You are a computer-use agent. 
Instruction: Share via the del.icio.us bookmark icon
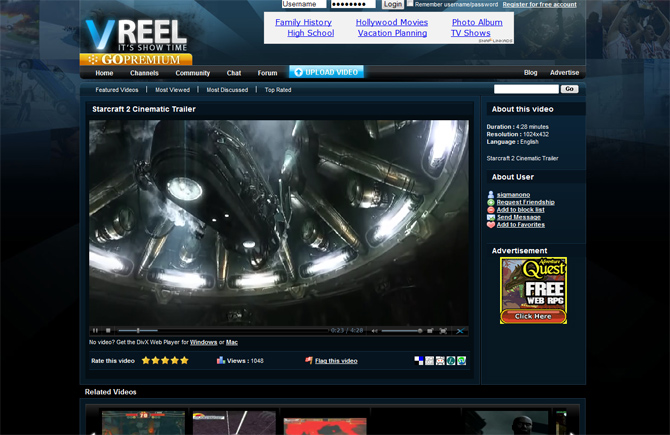419,361
